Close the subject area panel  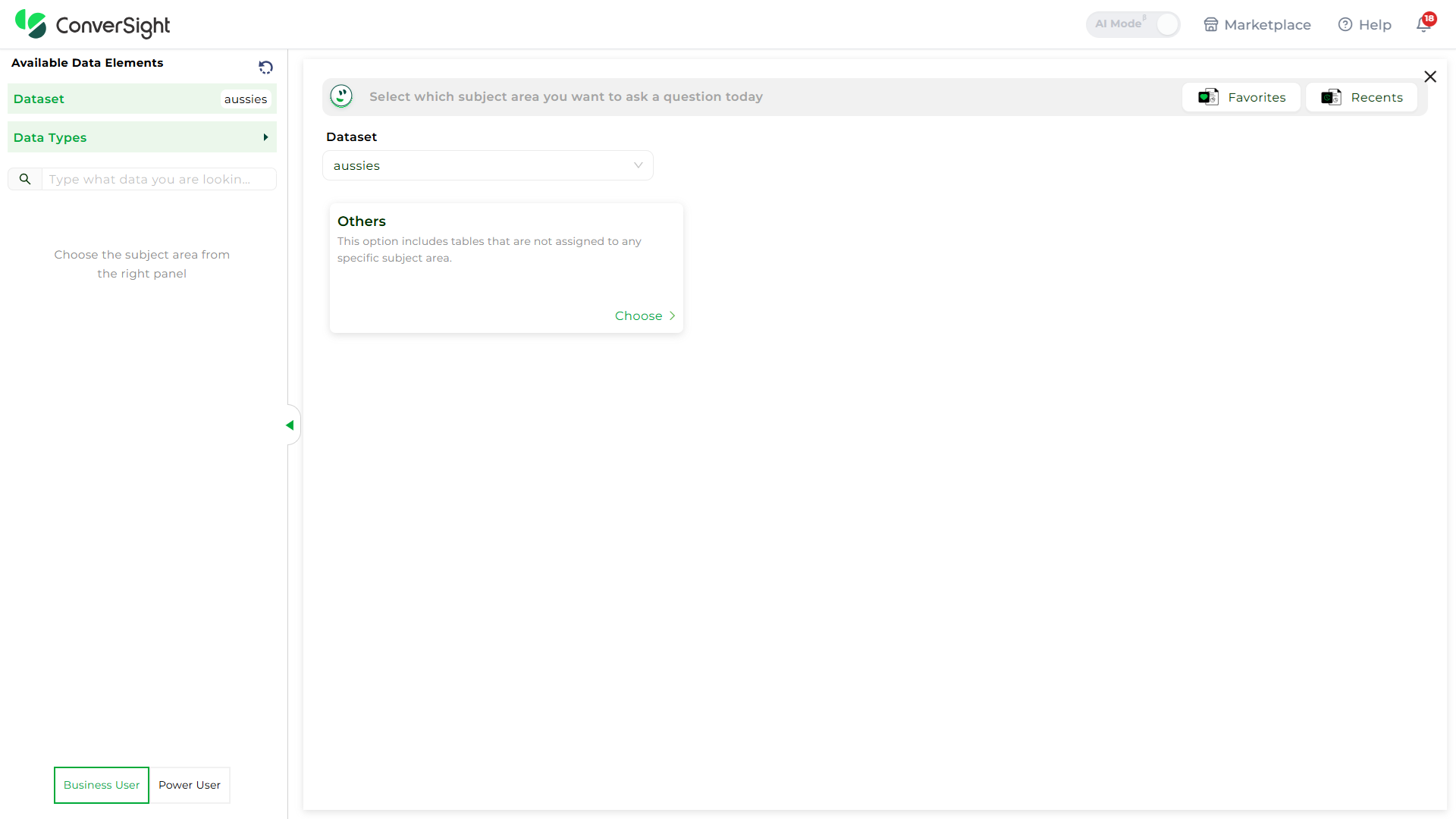pos(1430,77)
